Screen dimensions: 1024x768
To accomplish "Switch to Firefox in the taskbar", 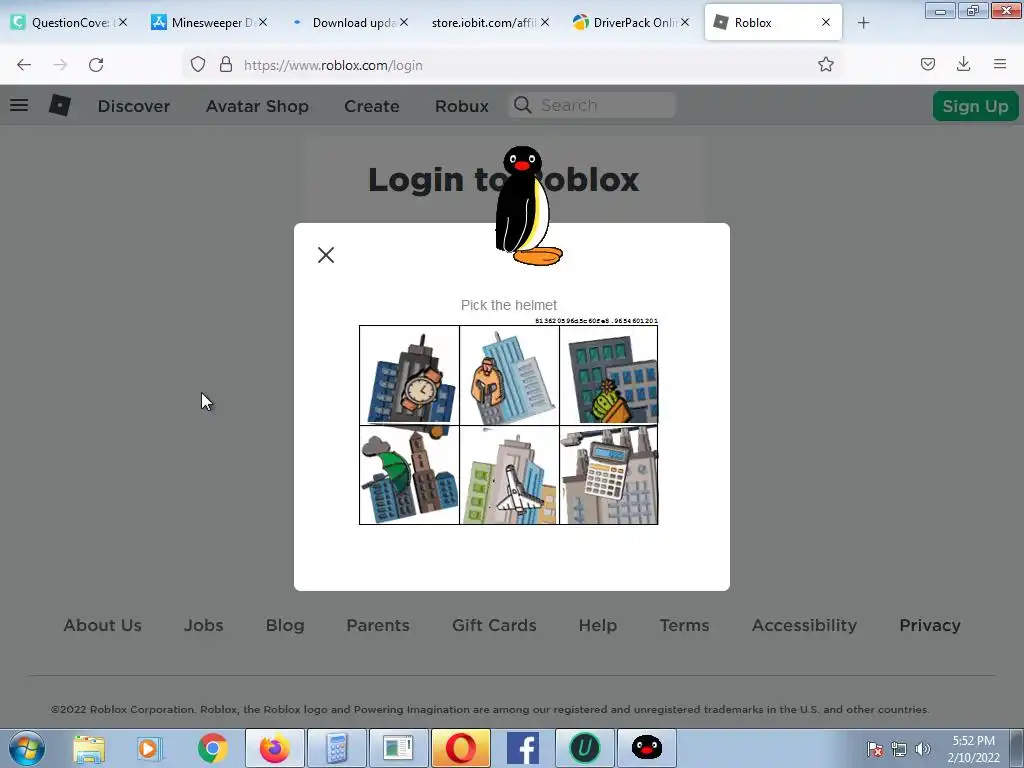I will point(274,748).
